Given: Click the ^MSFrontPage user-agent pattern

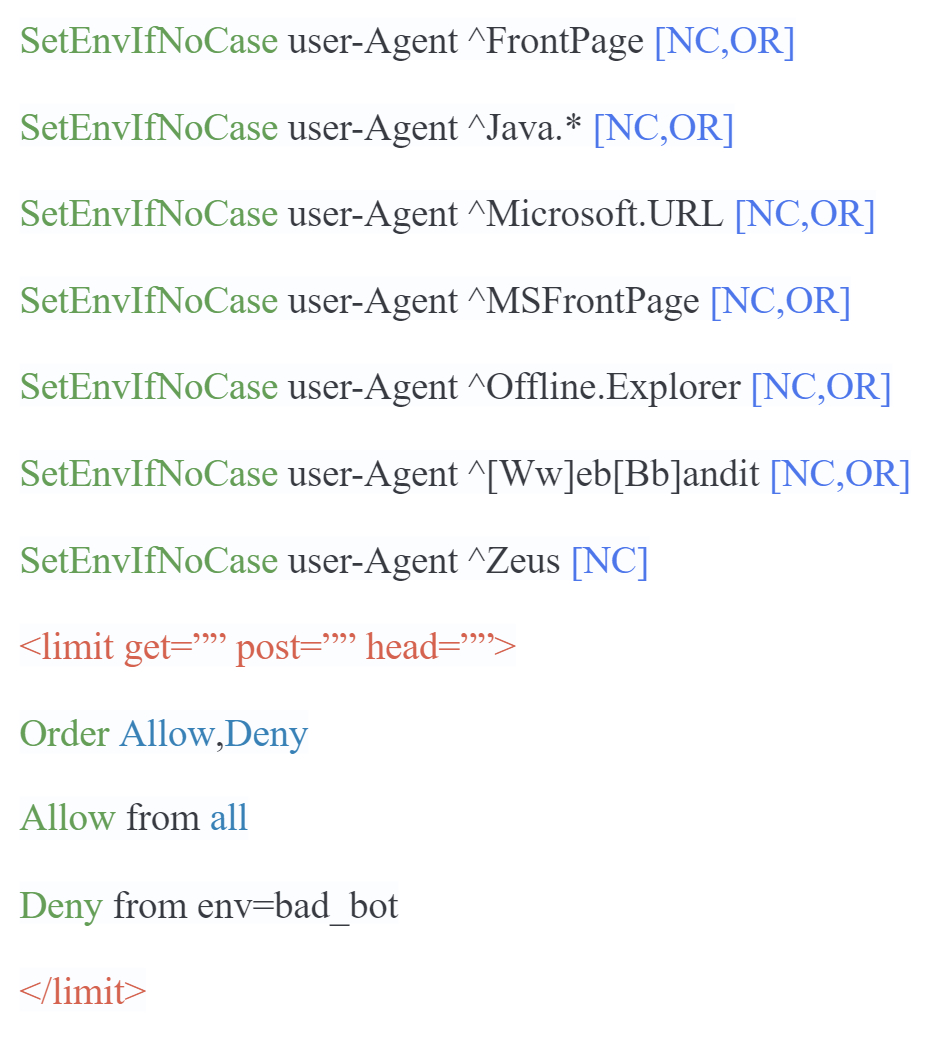Looking at the screenshot, I should click(x=584, y=301).
